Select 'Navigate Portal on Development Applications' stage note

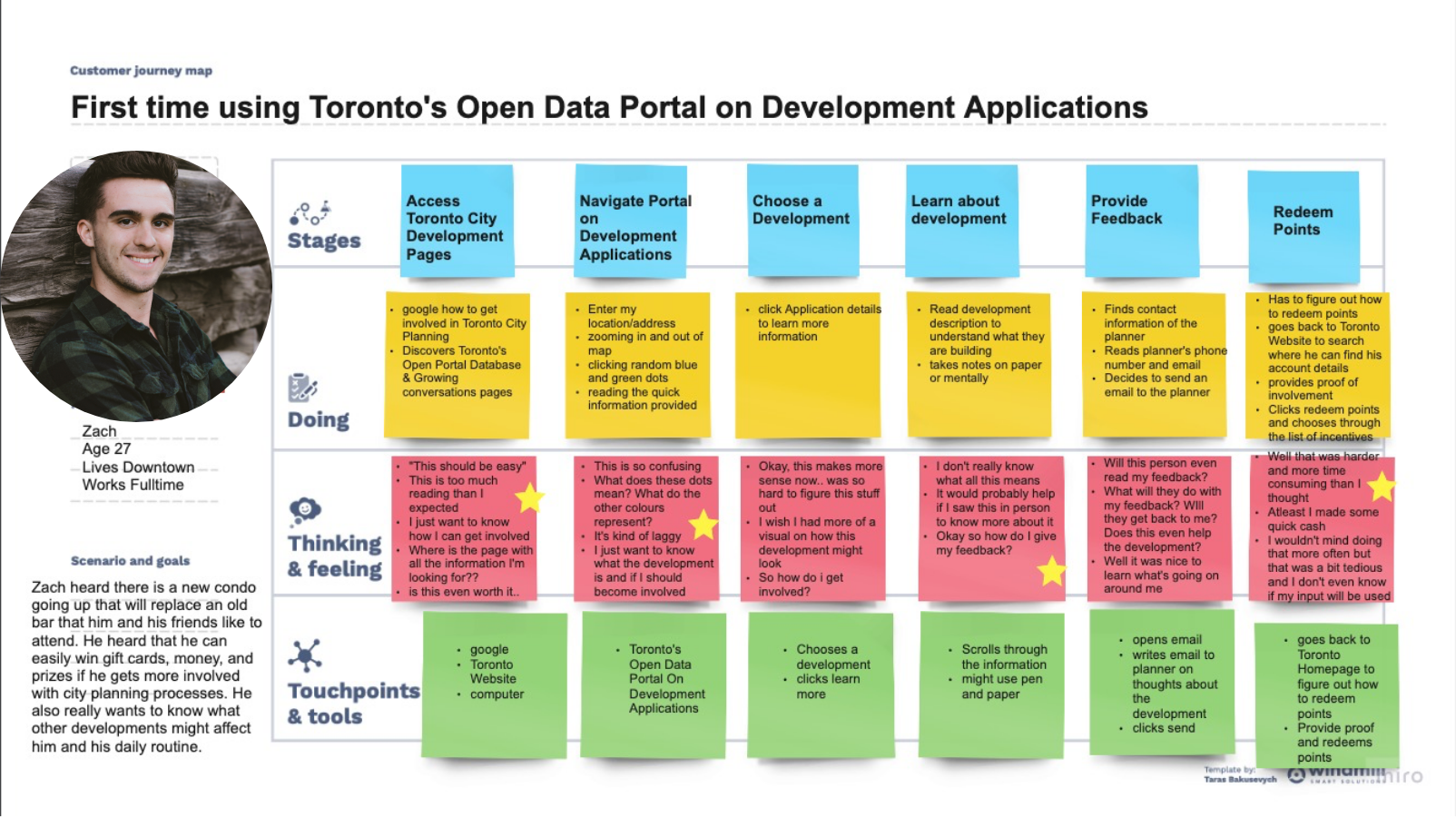pyautogui.click(x=631, y=221)
